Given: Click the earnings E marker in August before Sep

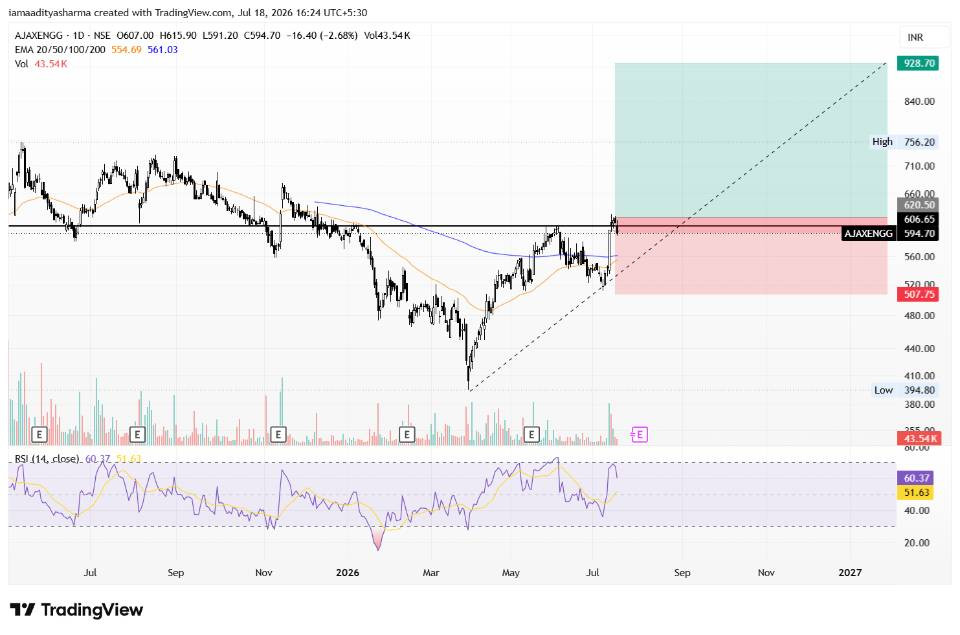Looking at the screenshot, I should click(x=137, y=435).
